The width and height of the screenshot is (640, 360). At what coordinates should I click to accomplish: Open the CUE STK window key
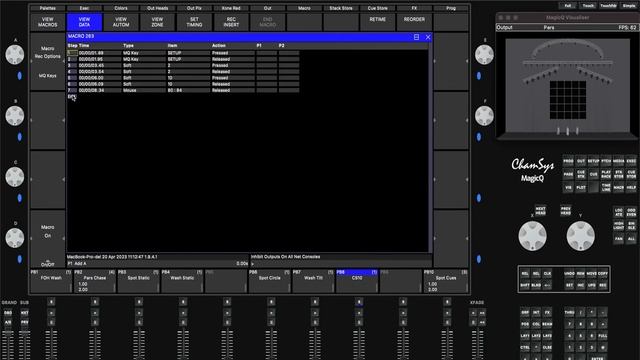581,174
